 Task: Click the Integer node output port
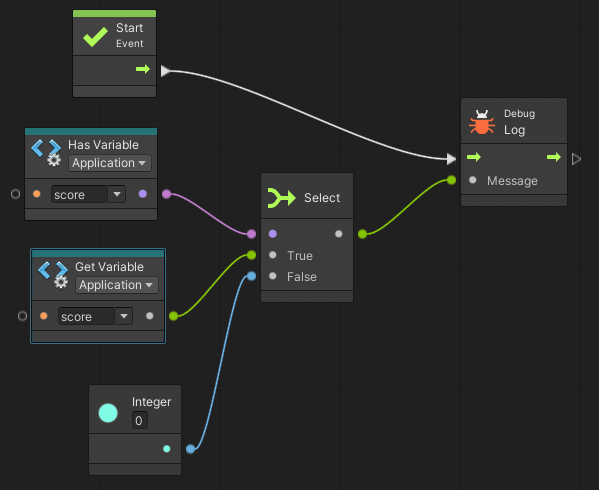[x=167, y=449]
